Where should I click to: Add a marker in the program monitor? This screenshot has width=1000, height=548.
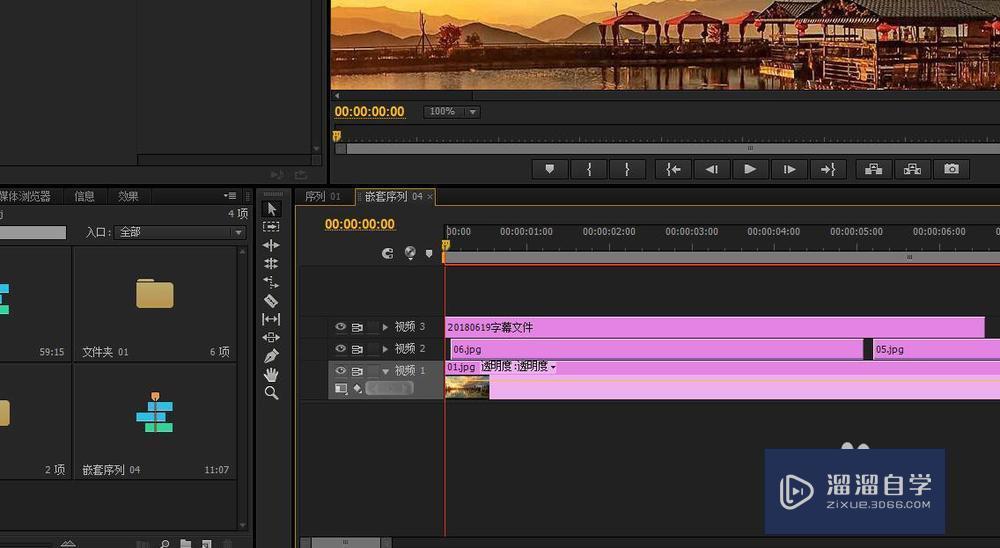(549, 170)
